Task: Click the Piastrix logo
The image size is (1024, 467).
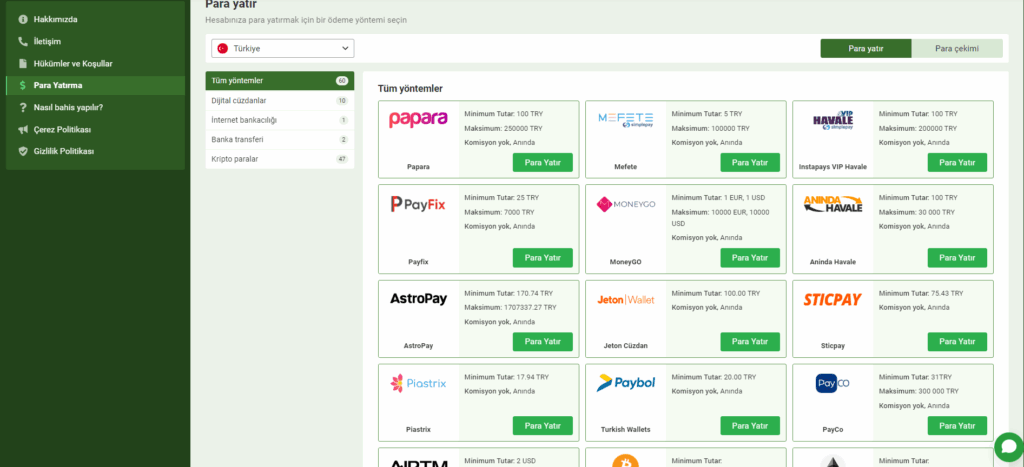Action: (x=418, y=383)
